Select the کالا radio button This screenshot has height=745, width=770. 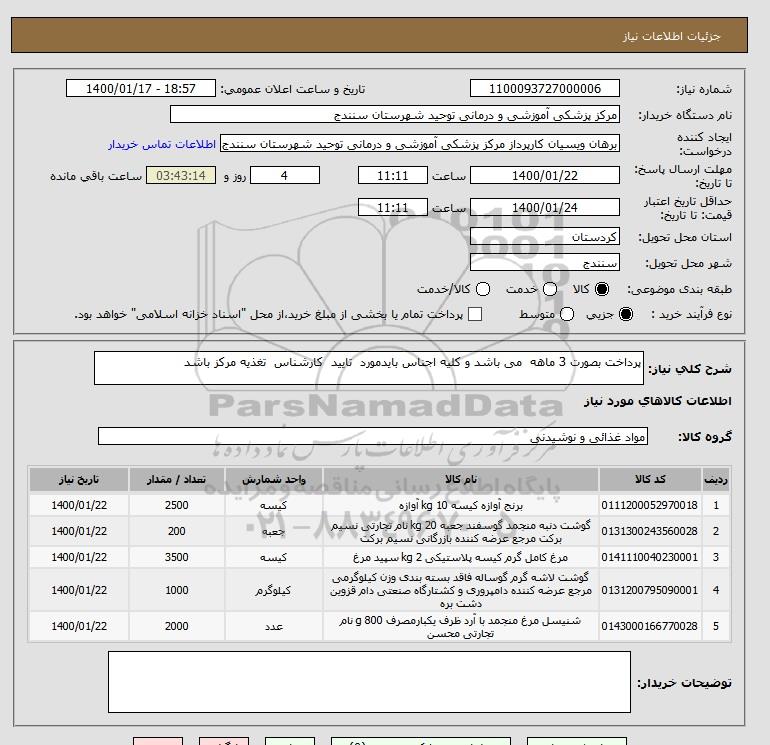click(x=602, y=289)
